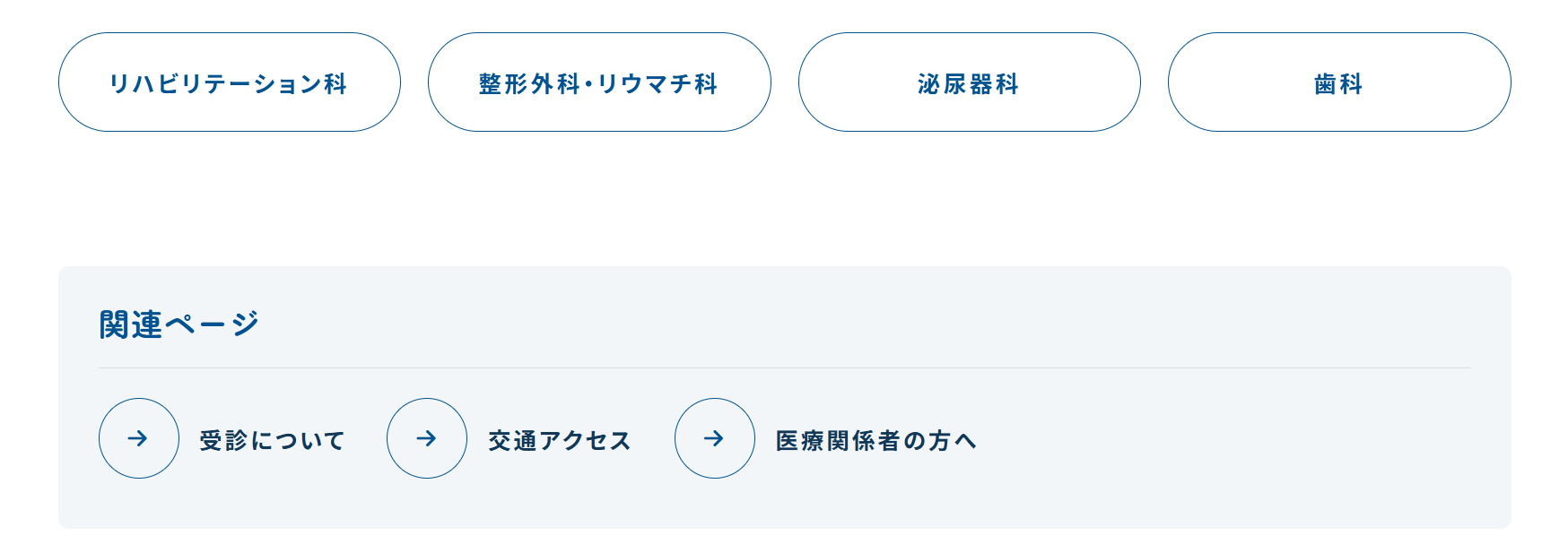This screenshot has height=553, width=1568.
Task: Click the arrow circle leading to access information
Action: click(426, 438)
